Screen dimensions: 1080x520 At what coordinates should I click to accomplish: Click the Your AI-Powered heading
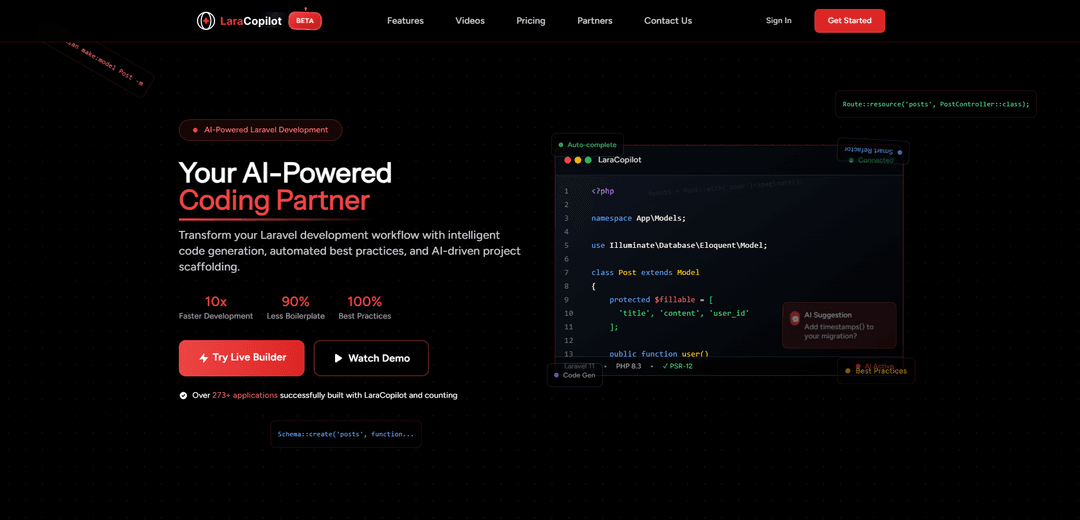tap(285, 173)
